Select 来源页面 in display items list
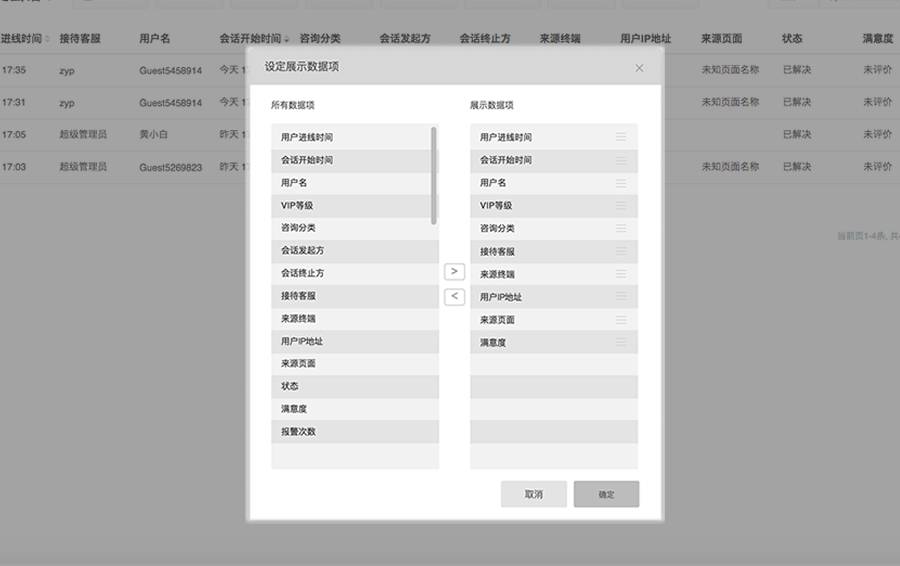The height and width of the screenshot is (566, 900). (x=554, y=320)
